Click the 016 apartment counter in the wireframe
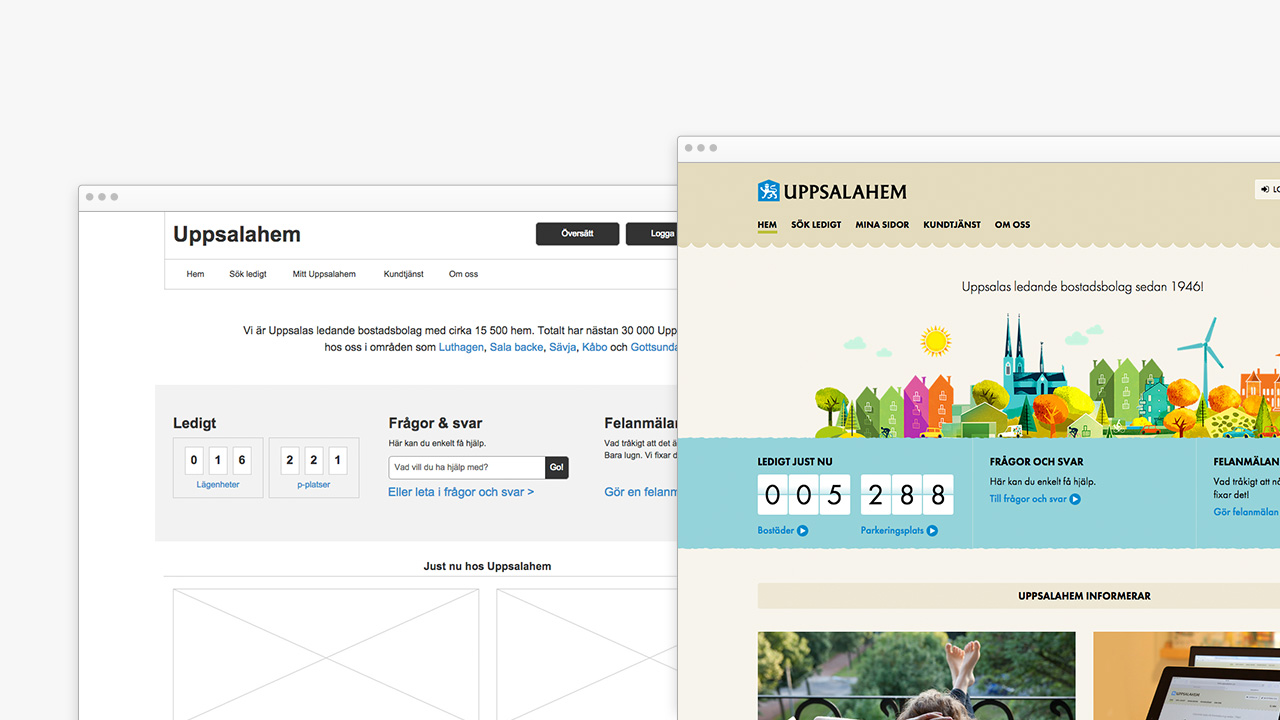This screenshot has height=720, width=1280. [218, 460]
